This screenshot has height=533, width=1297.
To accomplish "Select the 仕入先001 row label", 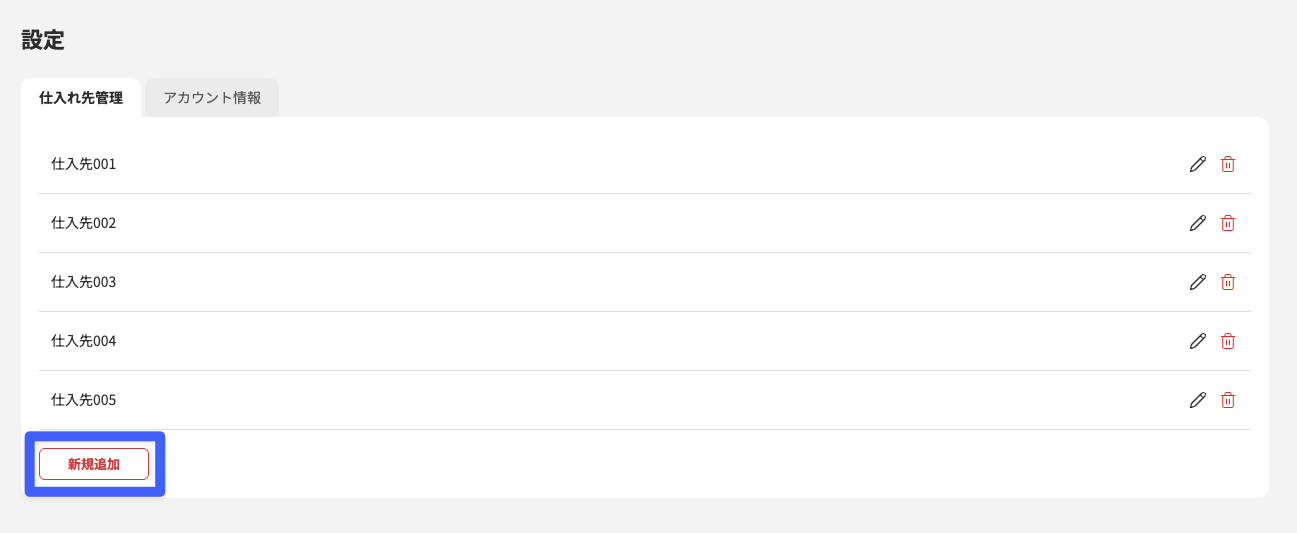I will [84, 164].
